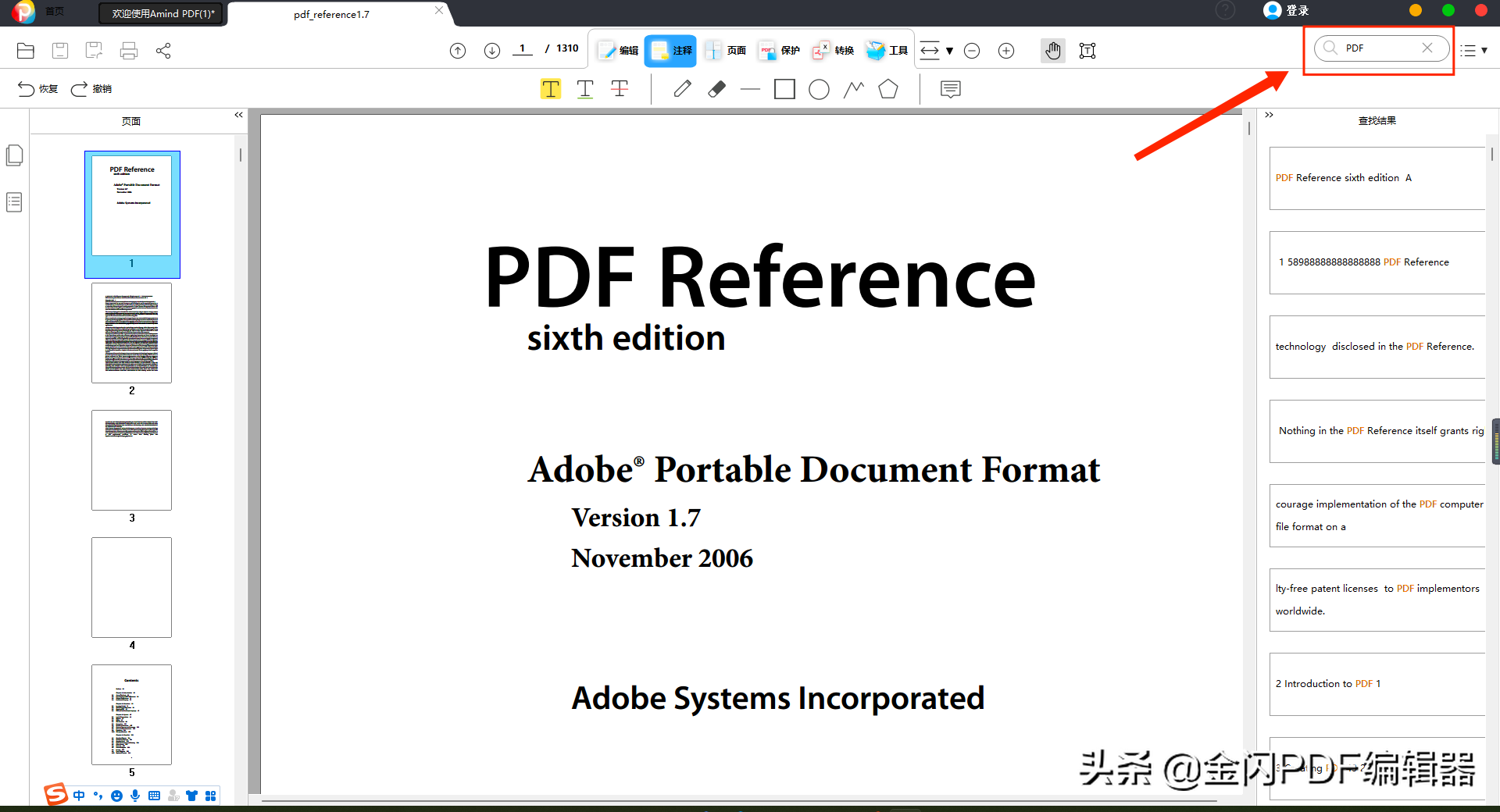The height and width of the screenshot is (812, 1500).
Task: Close the pdf_reference1.7 tab
Action: coord(439,10)
